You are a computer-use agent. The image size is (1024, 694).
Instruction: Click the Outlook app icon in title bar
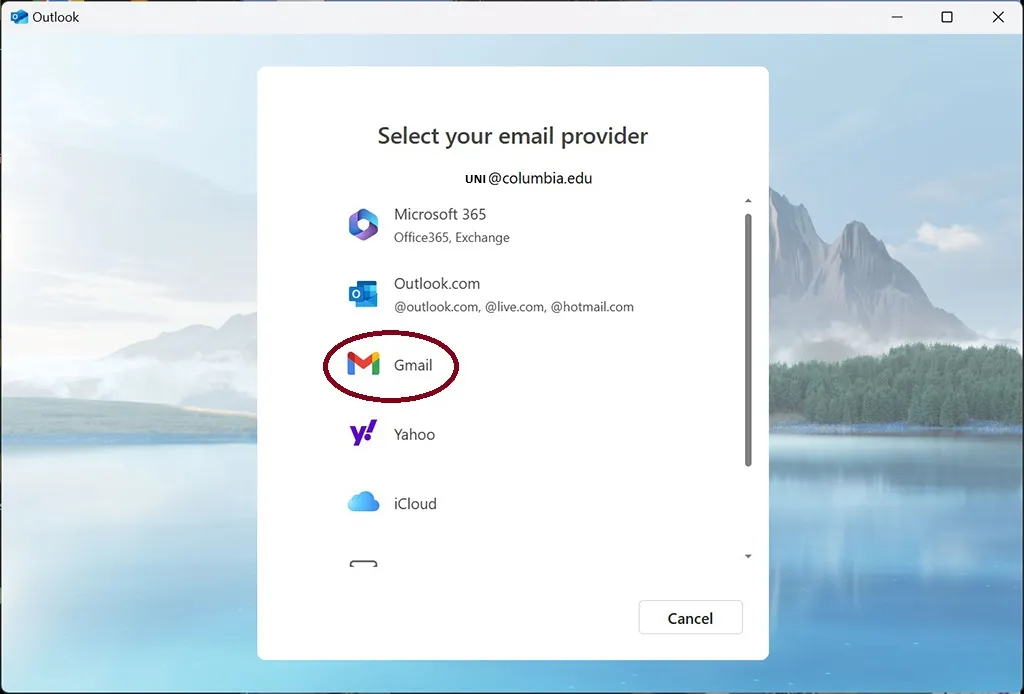(x=20, y=17)
